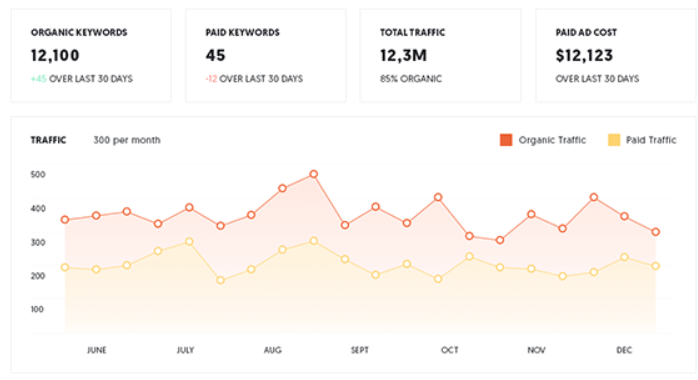Screen dimensions: 698x380
Task: Click the Organic Traffic orange legend swatch
Action: 506,140
